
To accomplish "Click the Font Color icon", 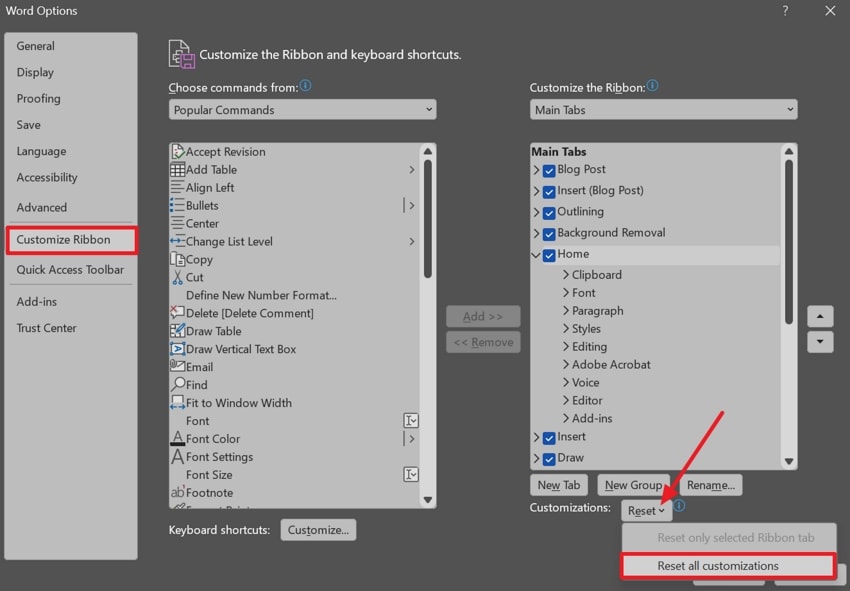I will pos(177,438).
